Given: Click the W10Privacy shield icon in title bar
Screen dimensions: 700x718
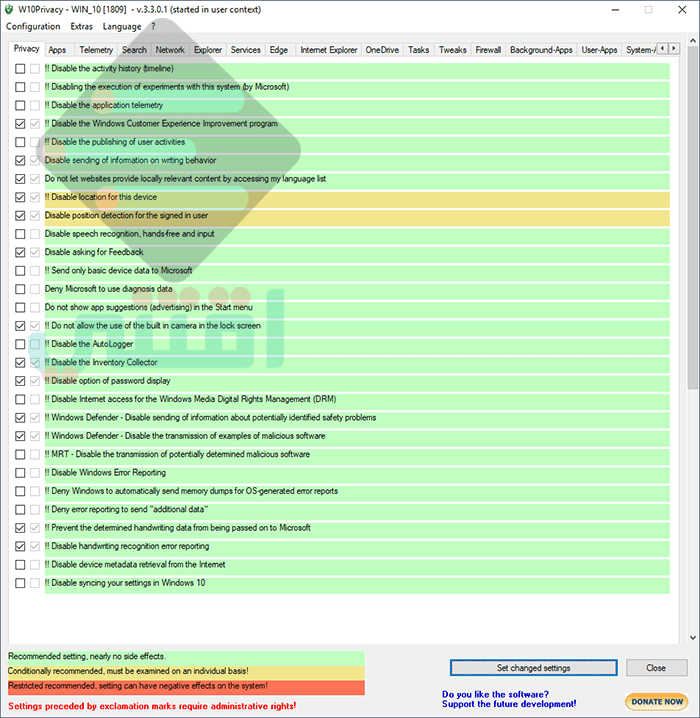Looking at the screenshot, I should coord(9,10).
